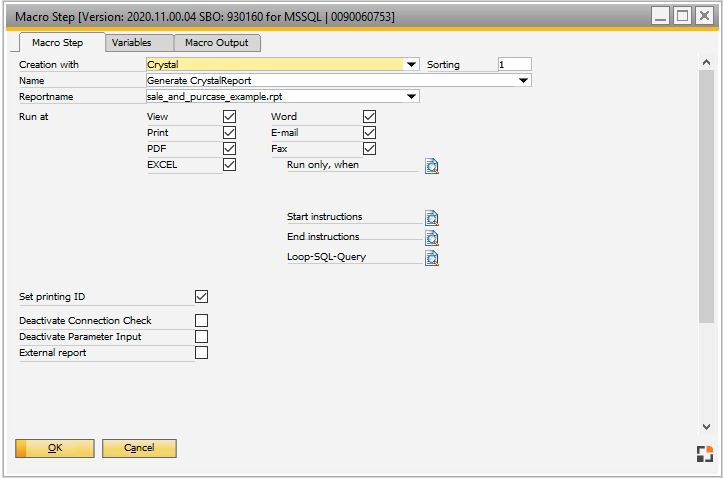This screenshot has width=723, height=478.
Task: Open the Macro Output tab
Action: pos(217,43)
